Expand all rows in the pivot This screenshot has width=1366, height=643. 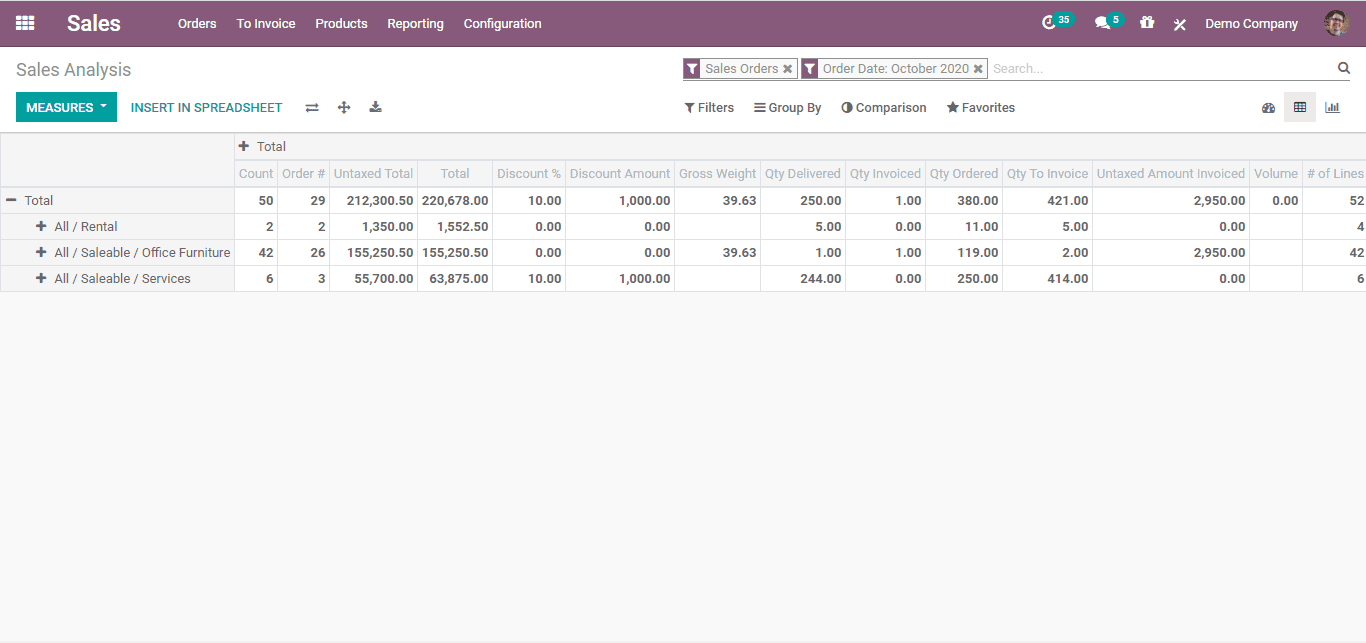(343, 107)
